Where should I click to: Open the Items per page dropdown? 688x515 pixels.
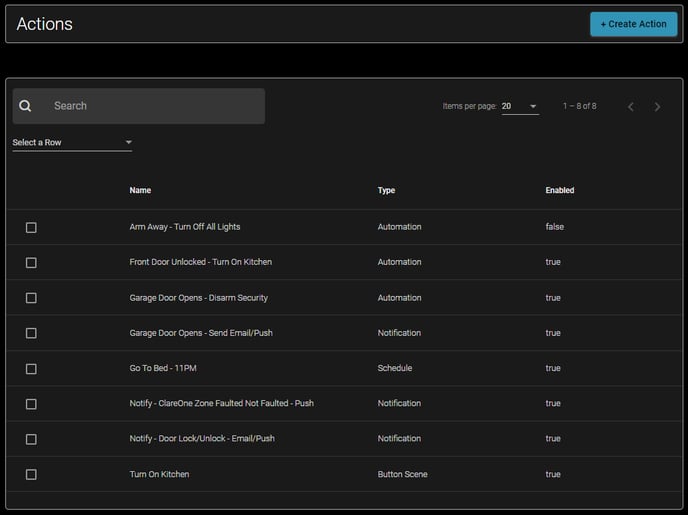coord(520,107)
